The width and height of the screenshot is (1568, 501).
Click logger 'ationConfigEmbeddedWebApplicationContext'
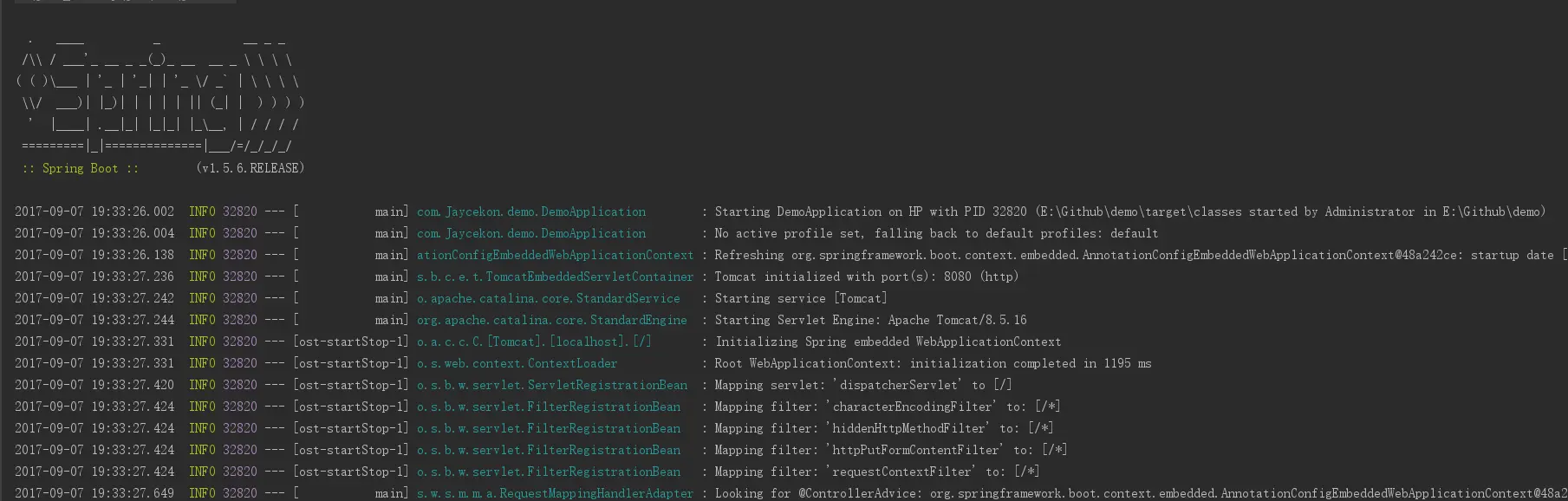point(556,255)
